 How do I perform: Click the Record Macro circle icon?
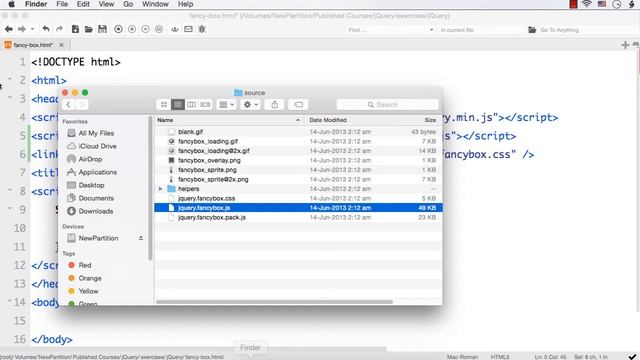click(x=118, y=29)
